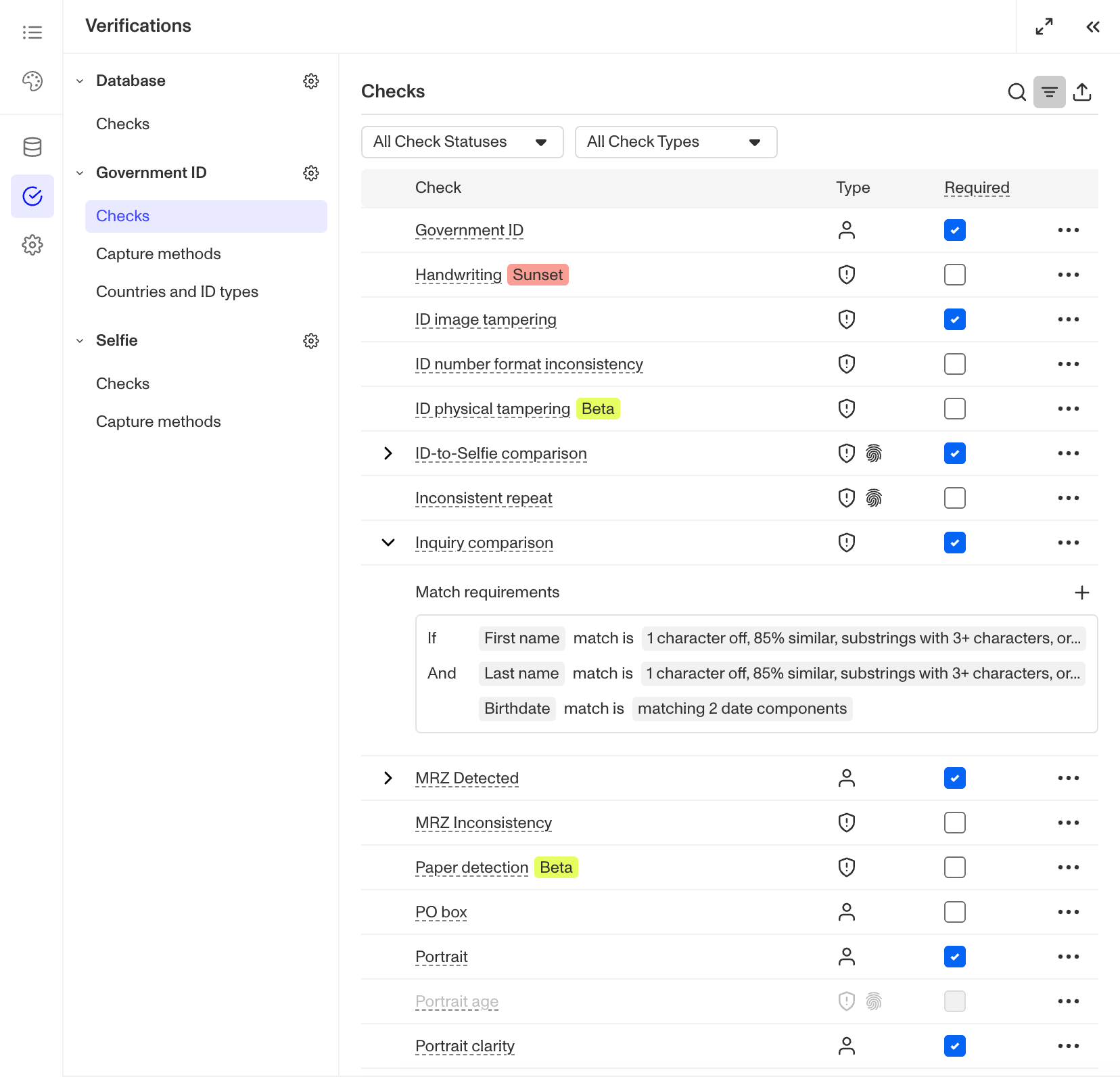Uncheck ID image tampering required checkbox

(x=955, y=319)
